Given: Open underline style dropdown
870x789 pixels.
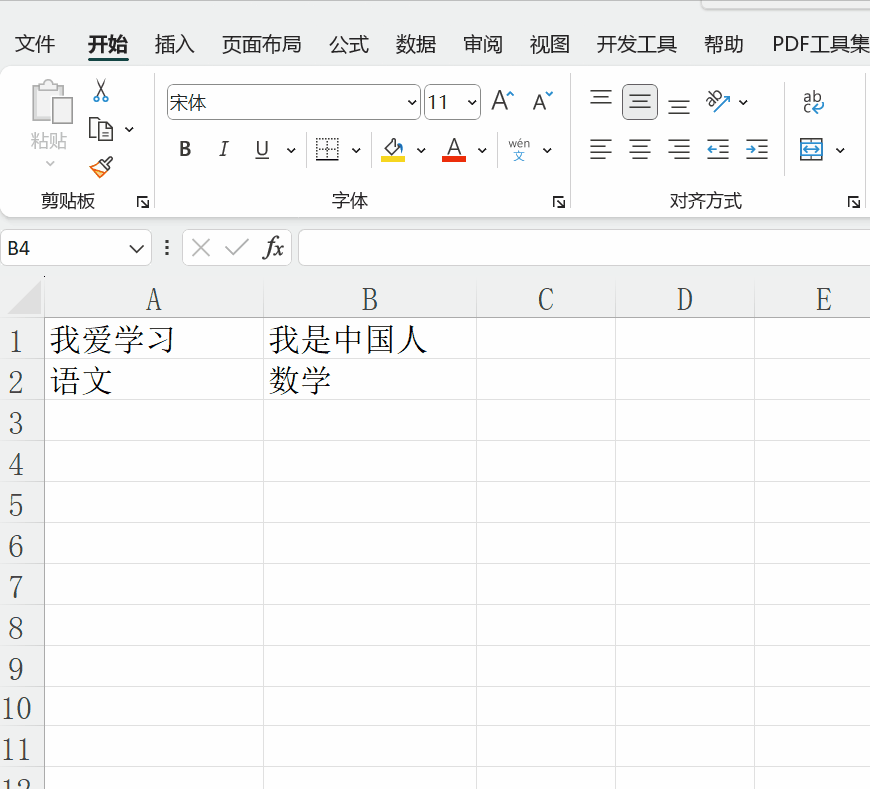Looking at the screenshot, I should point(291,150).
